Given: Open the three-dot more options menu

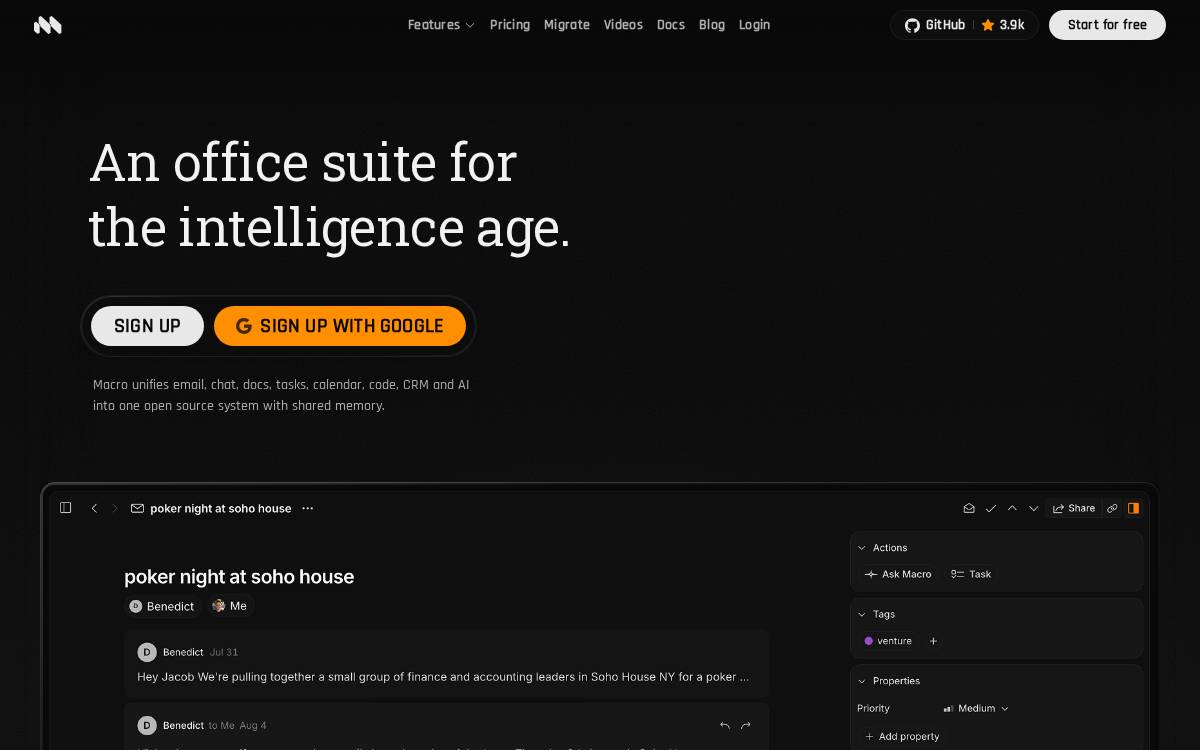Looking at the screenshot, I should [x=308, y=508].
